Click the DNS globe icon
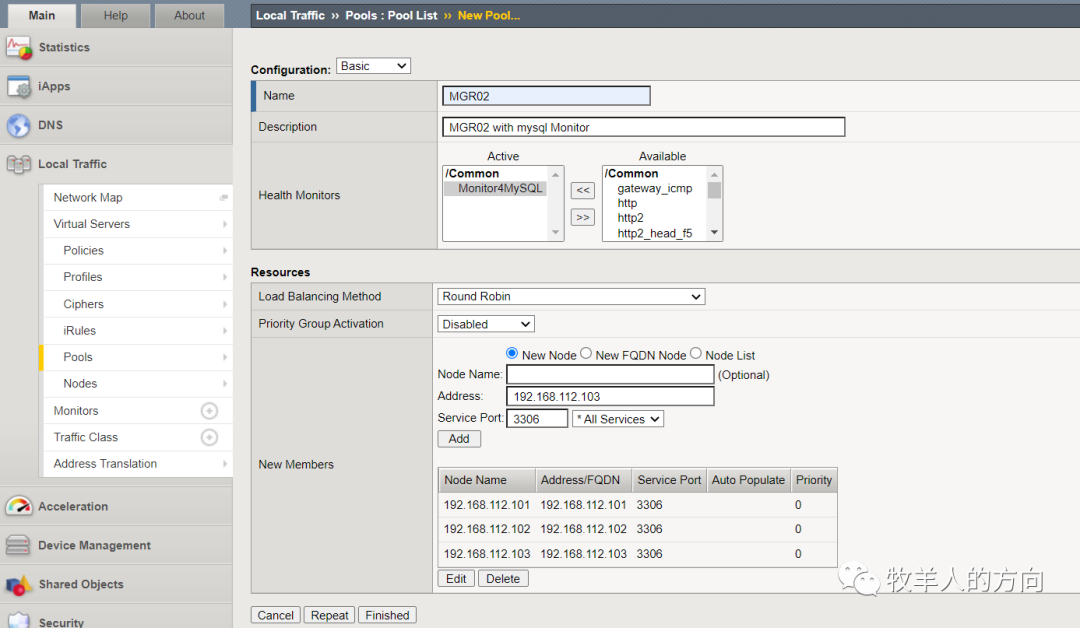 point(19,126)
